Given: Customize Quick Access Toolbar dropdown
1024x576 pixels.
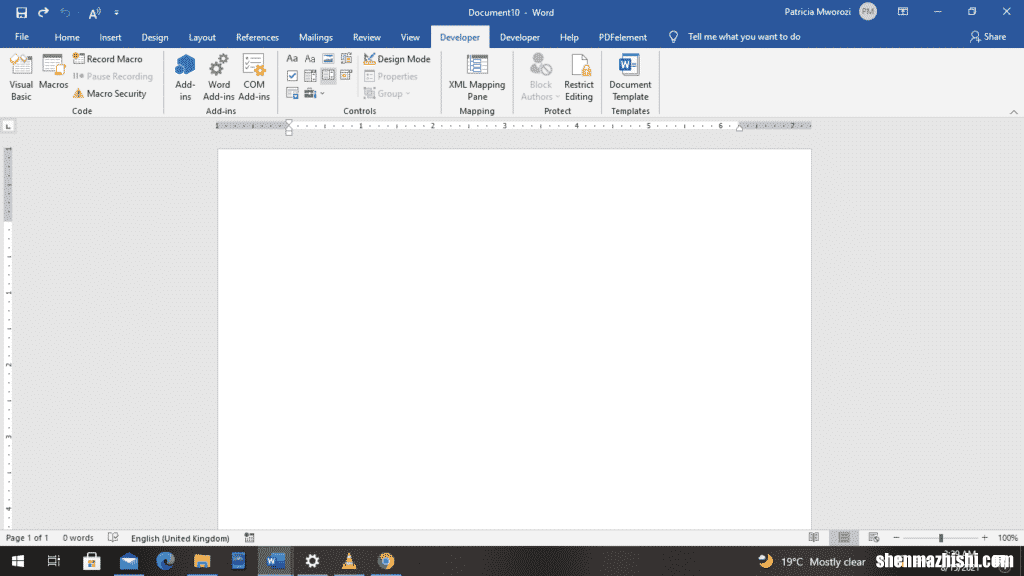Looking at the screenshot, I should click(x=116, y=12).
